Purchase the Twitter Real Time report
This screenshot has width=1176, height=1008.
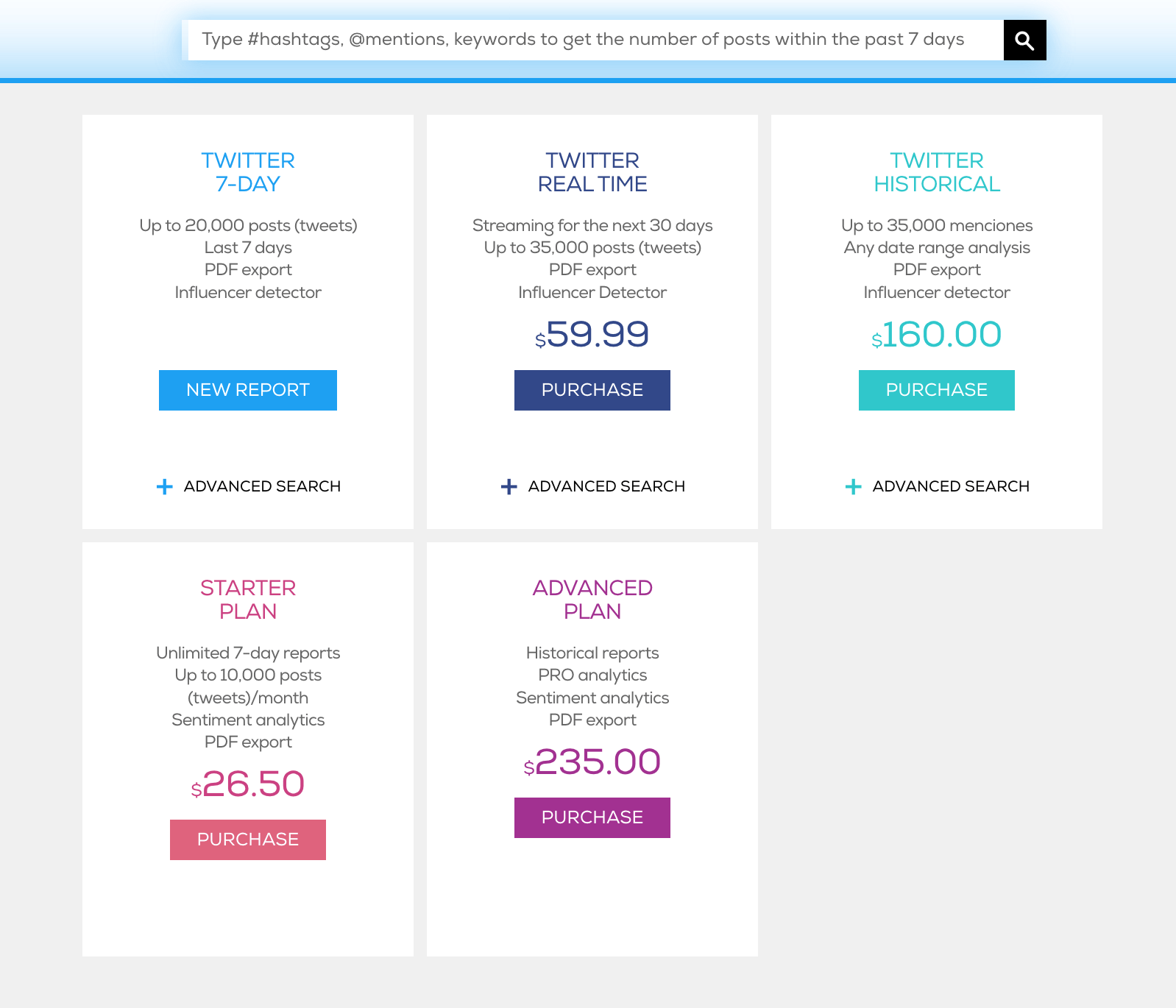pyautogui.click(x=592, y=390)
